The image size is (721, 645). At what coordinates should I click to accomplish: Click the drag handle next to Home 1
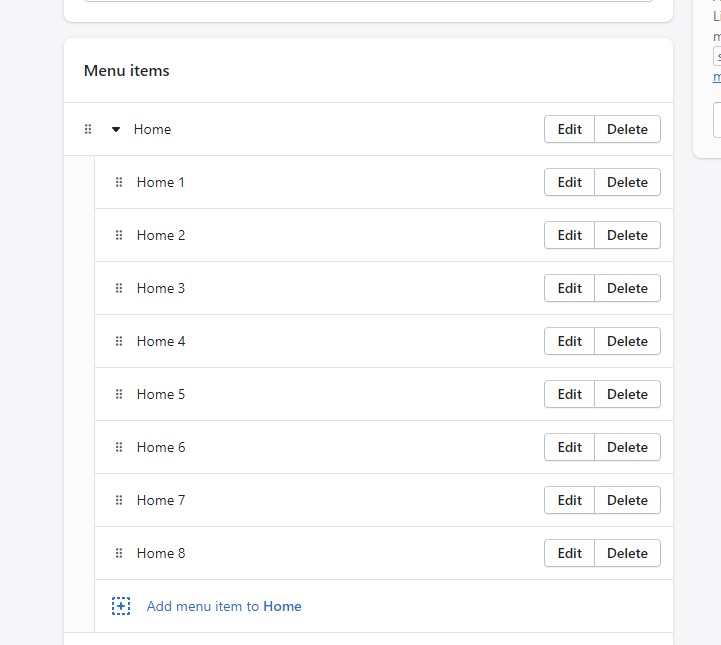(x=119, y=182)
